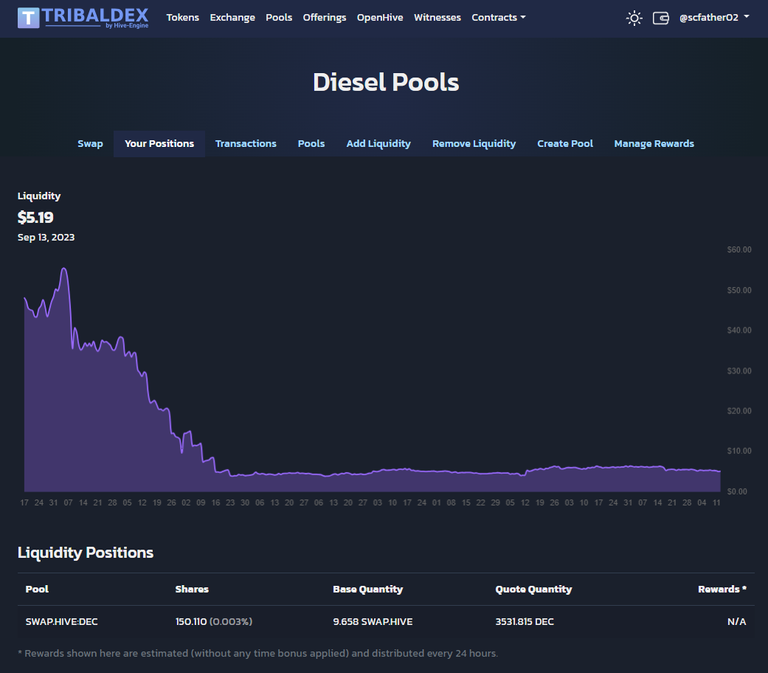Navigate to Pools in top navbar
The height and width of the screenshot is (673, 768).
(x=279, y=17)
